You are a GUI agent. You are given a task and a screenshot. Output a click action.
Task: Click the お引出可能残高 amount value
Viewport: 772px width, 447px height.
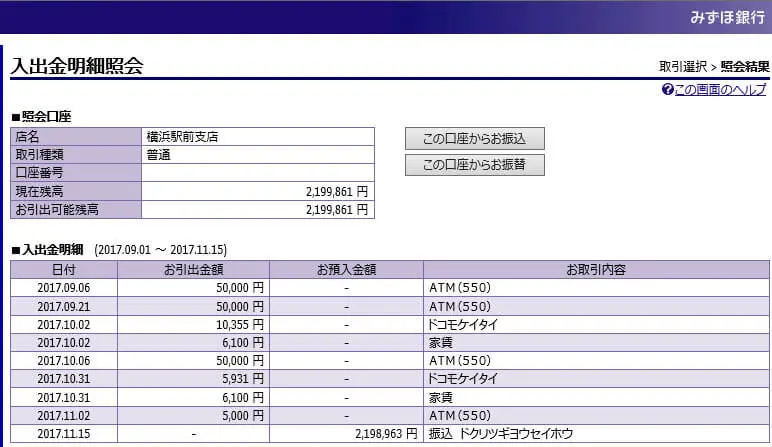click(337, 210)
